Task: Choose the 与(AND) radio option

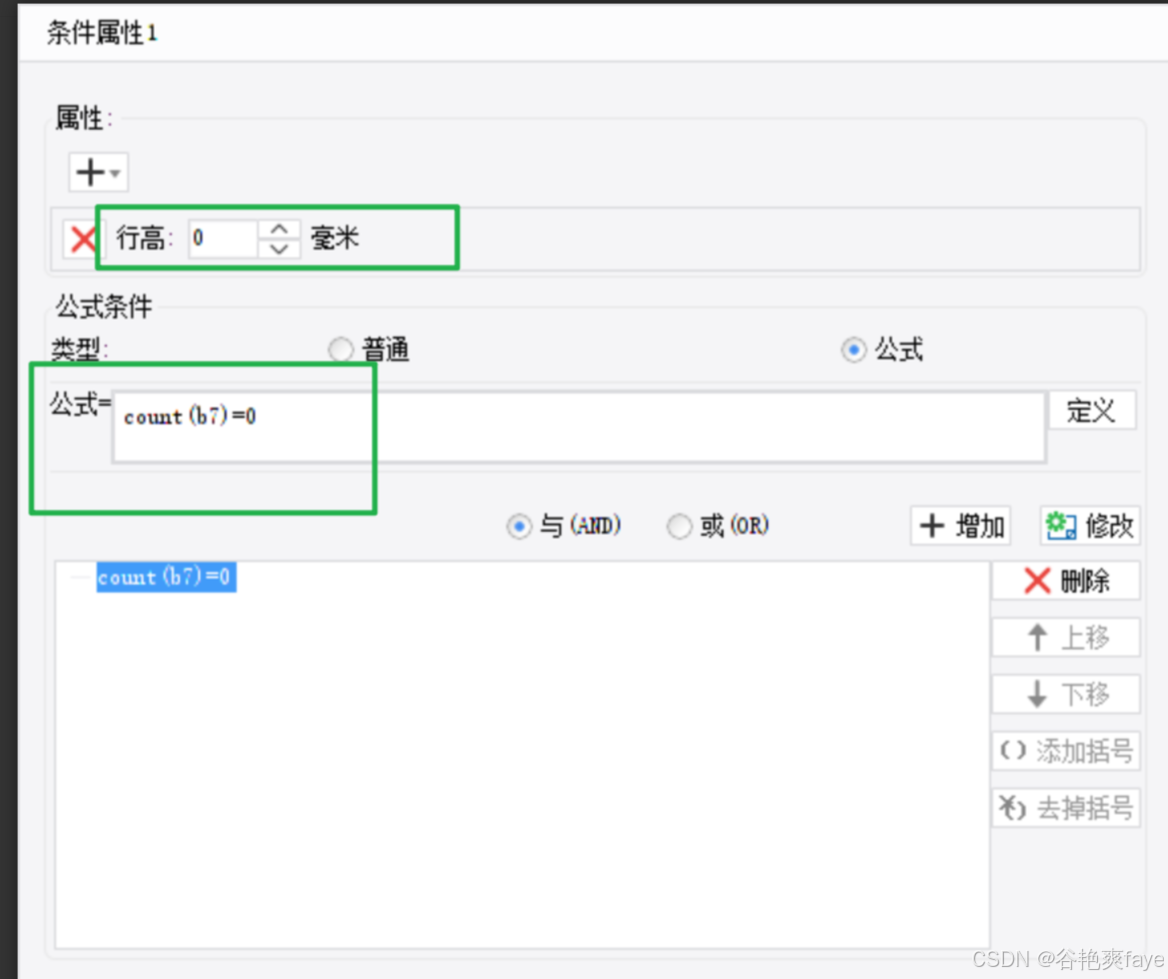Action: tap(519, 526)
